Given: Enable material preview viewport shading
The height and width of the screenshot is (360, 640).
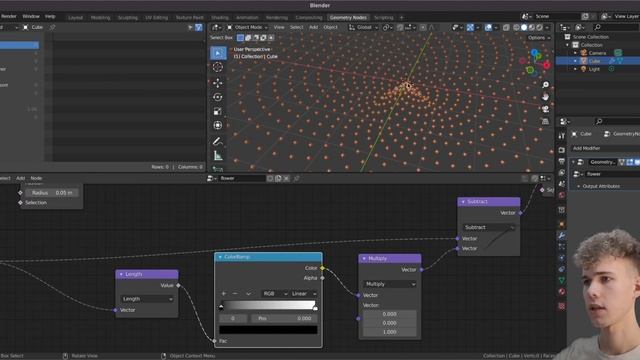Looking at the screenshot, I should 532,27.
